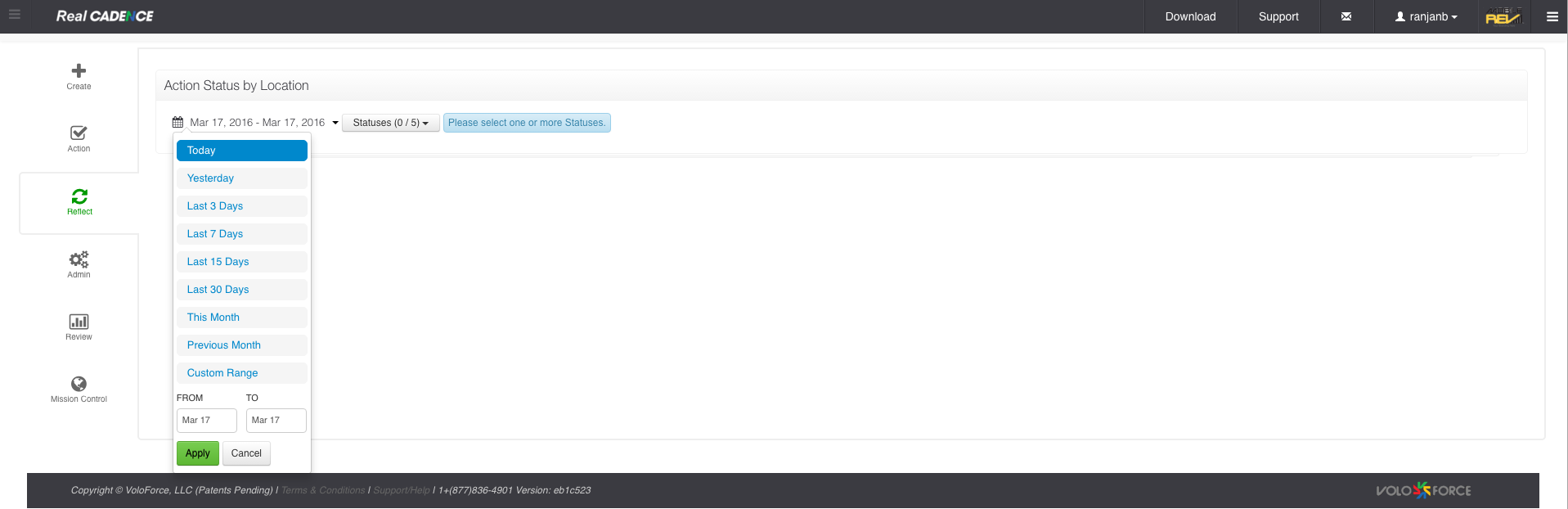
Task: Click the envelope messages icon
Action: tap(1346, 16)
